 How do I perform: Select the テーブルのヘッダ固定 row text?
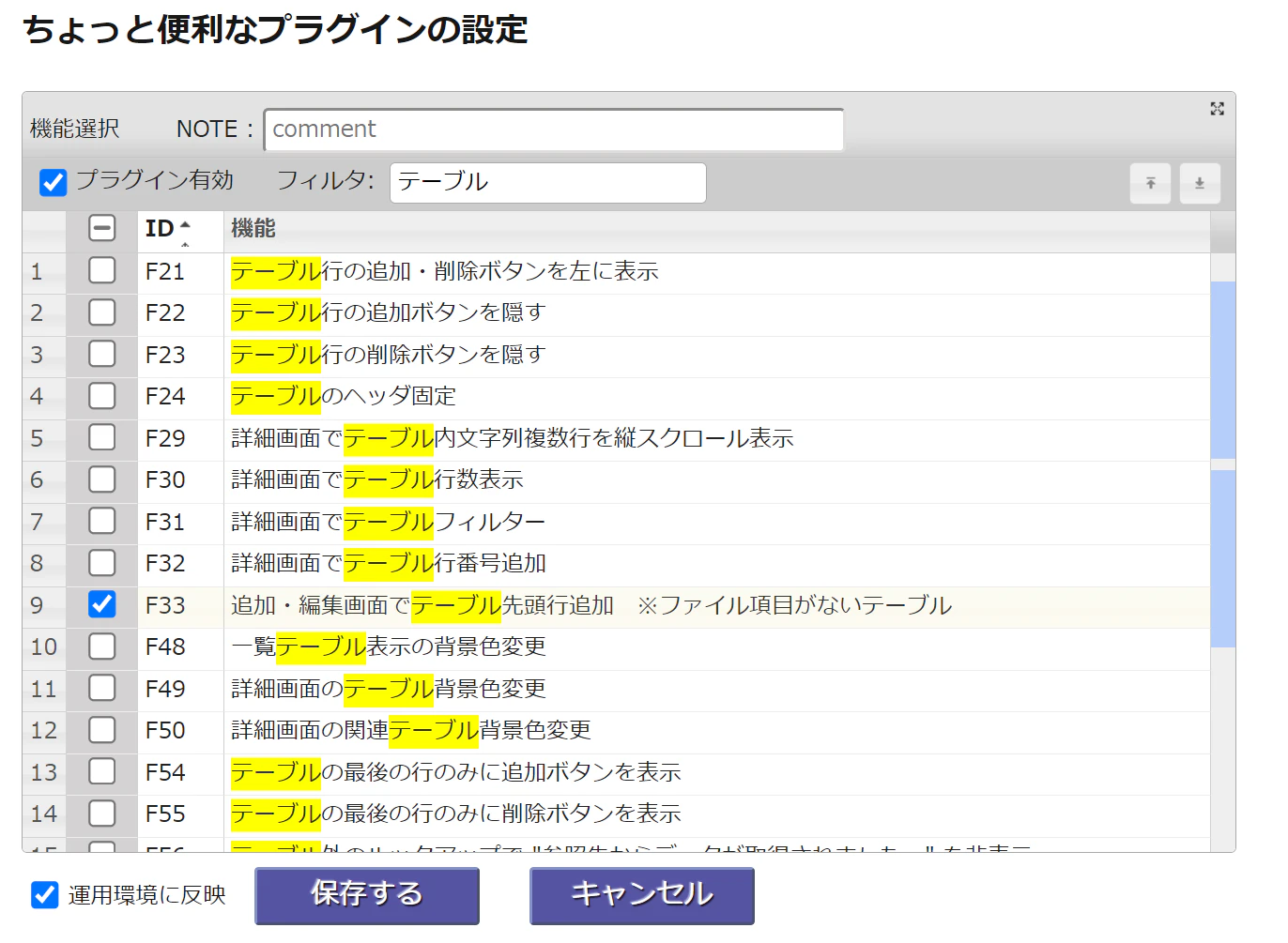point(344,396)
